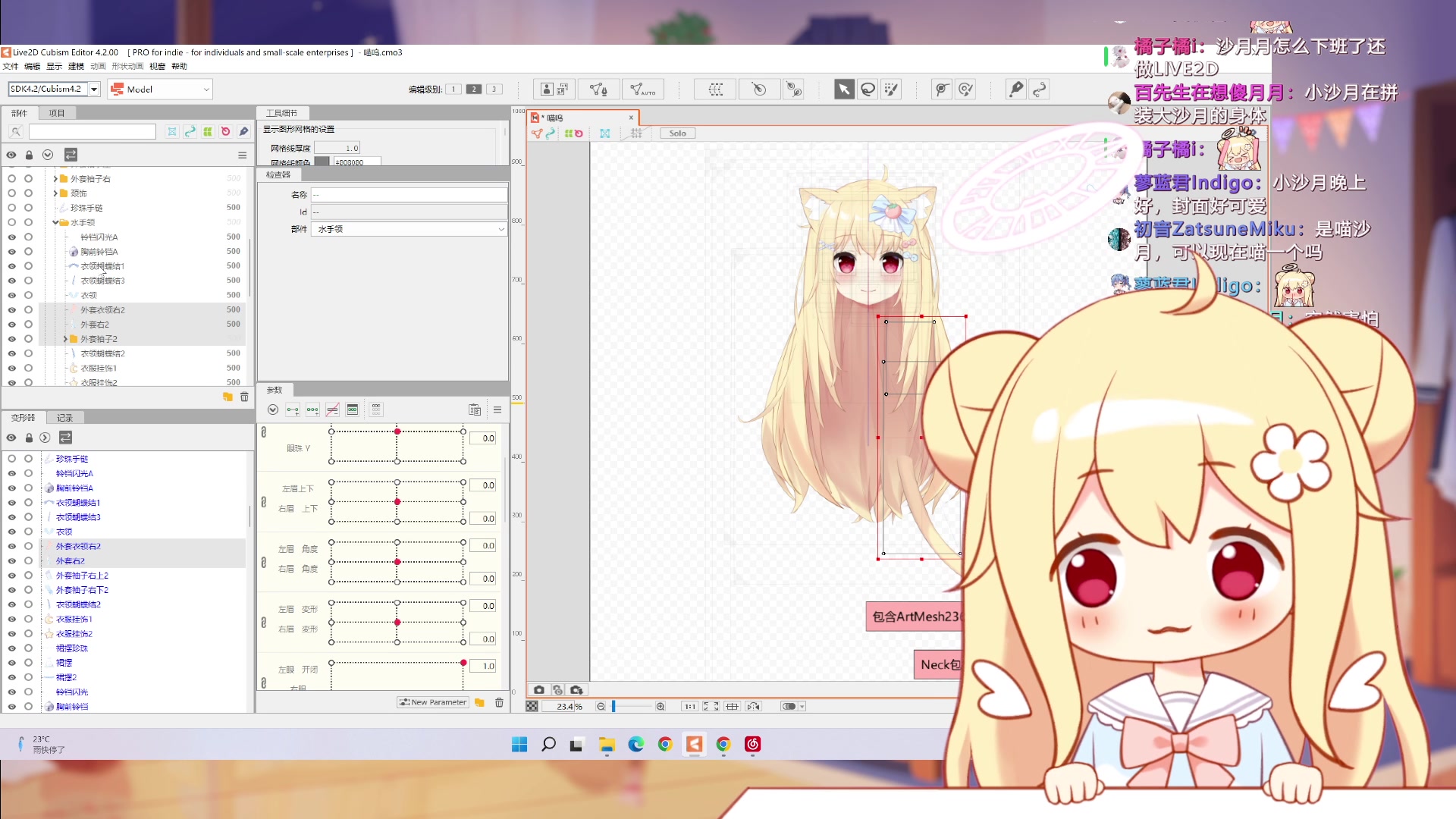
Task: Open the Model workspace dropdown
Action: [x=160, y=89]
